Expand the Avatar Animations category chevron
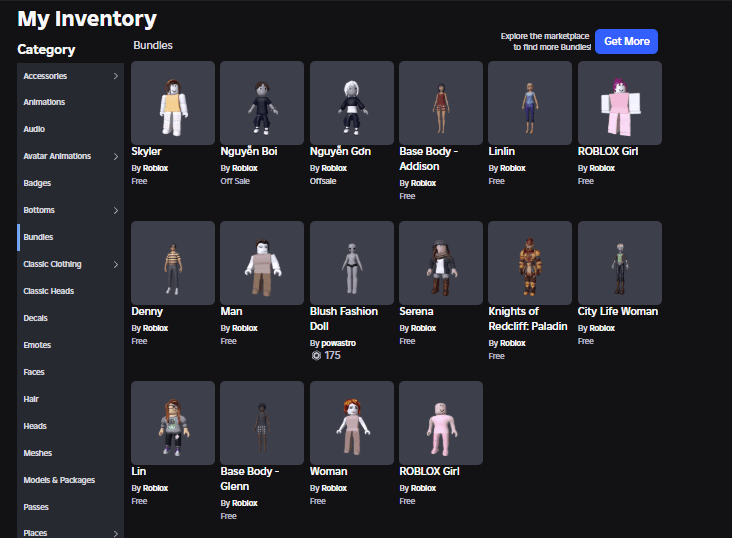 [x=116, y=156]
